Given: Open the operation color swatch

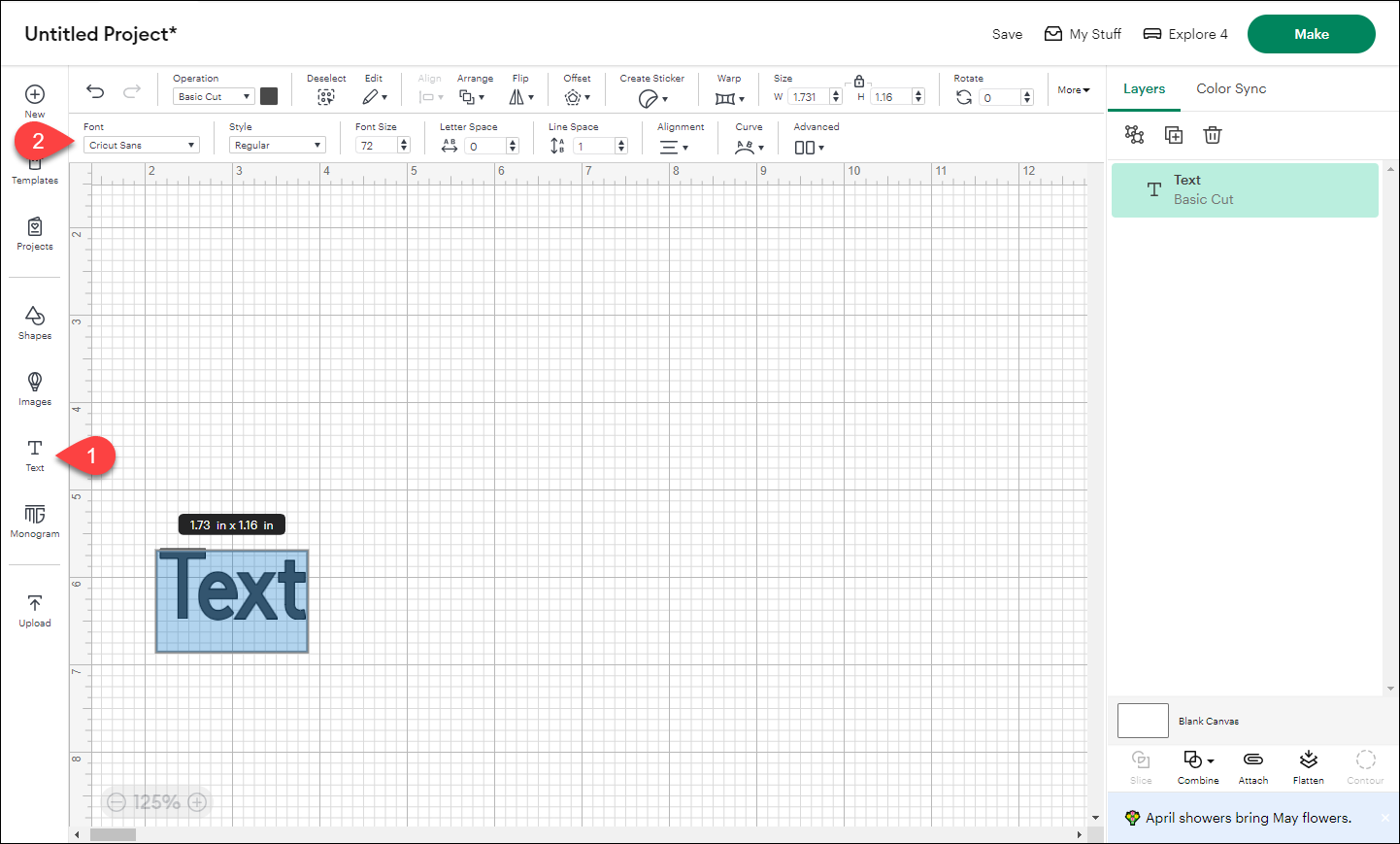Looking at the screenshot, I should click(269, 96).
